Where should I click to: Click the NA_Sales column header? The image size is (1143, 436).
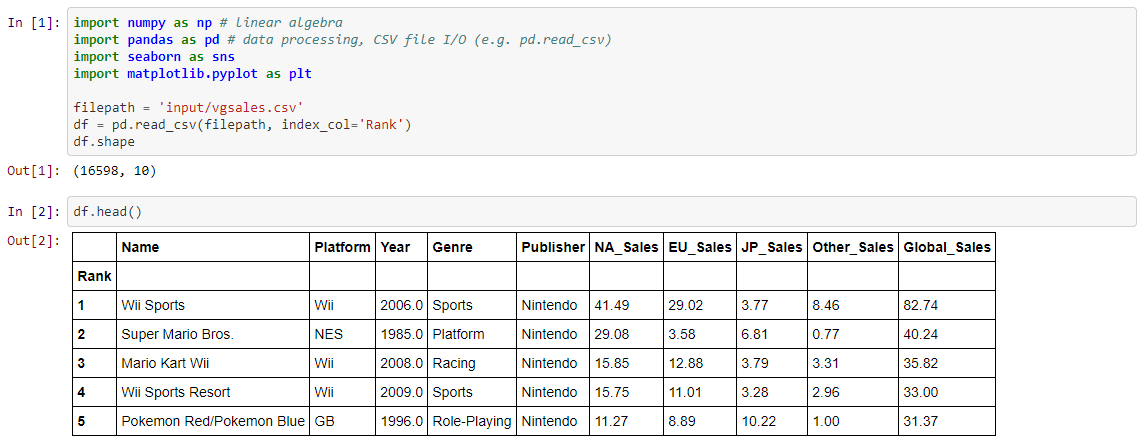tap(627, 247)
